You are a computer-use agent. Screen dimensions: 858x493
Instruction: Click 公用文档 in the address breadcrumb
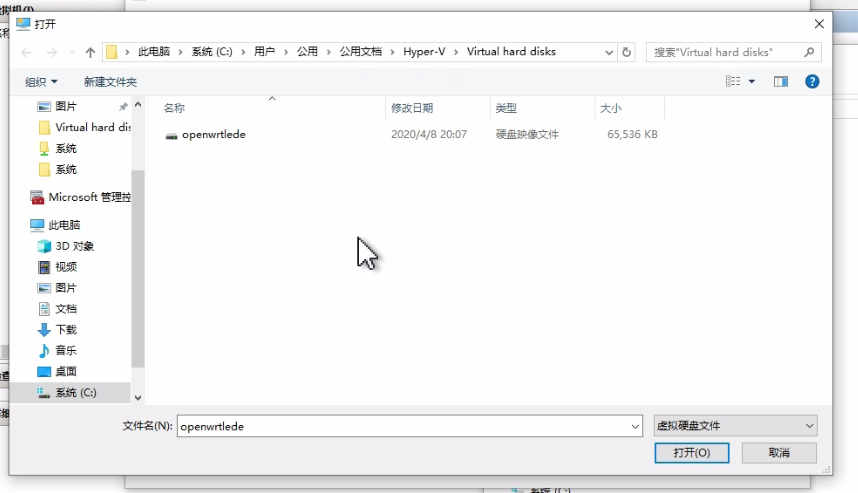click(361, 52)
